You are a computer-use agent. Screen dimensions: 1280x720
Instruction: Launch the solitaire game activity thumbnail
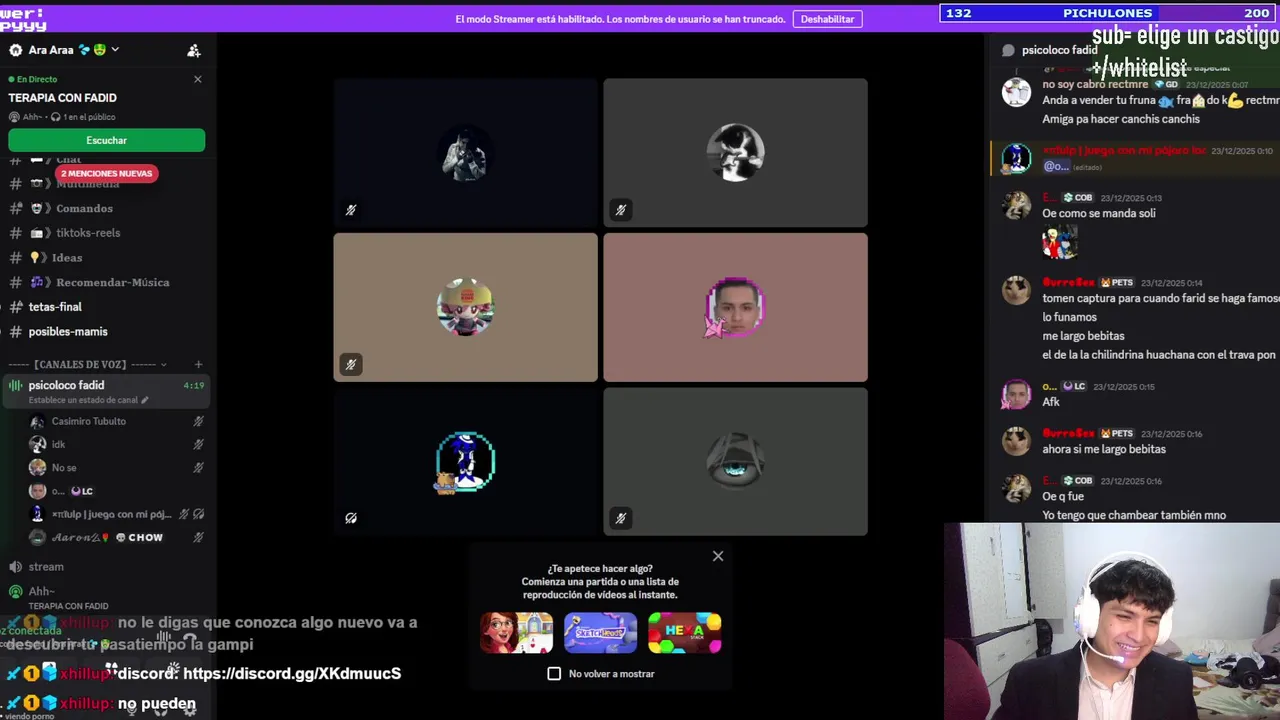[516, 633]
